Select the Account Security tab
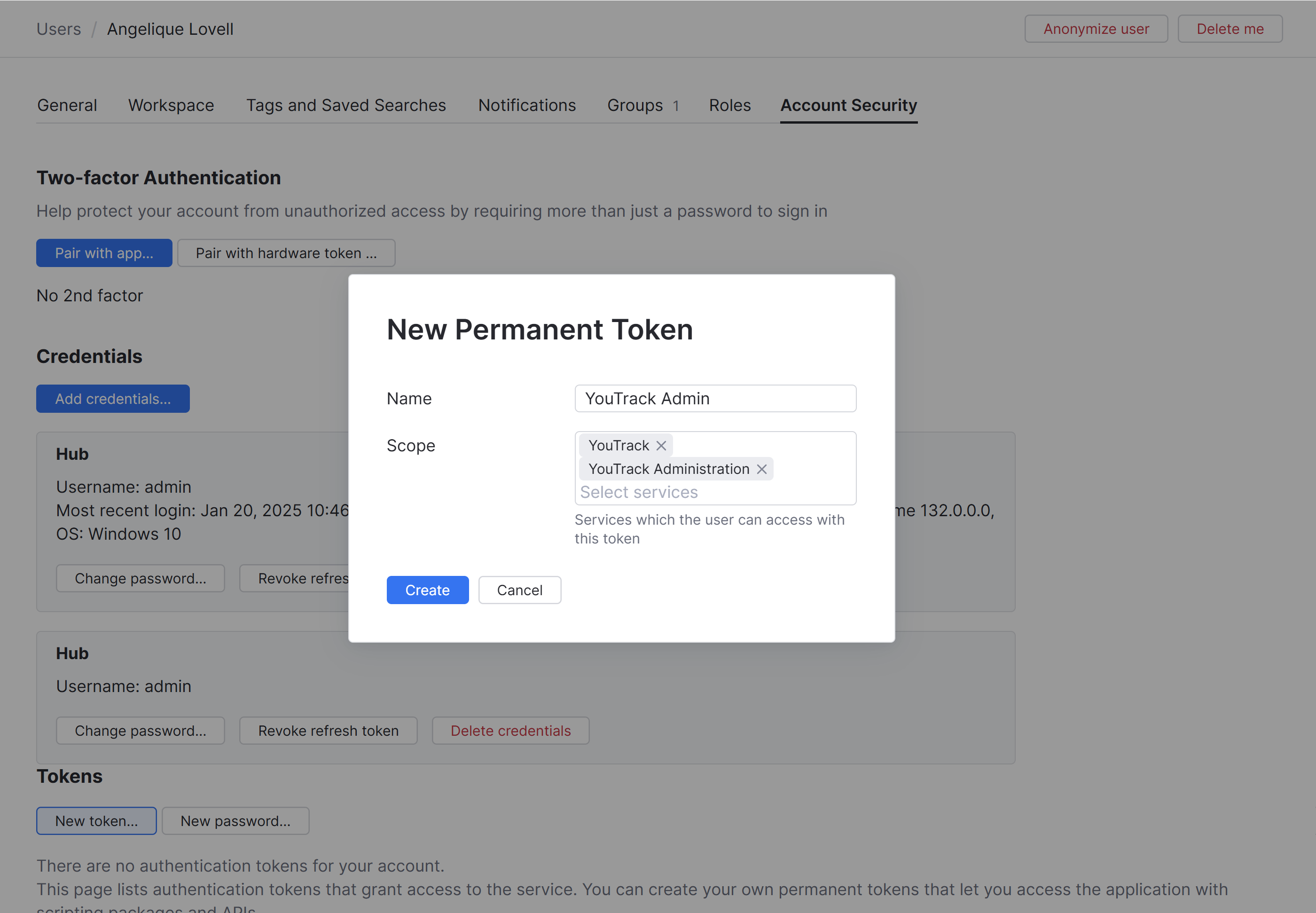 click(848, 105)
